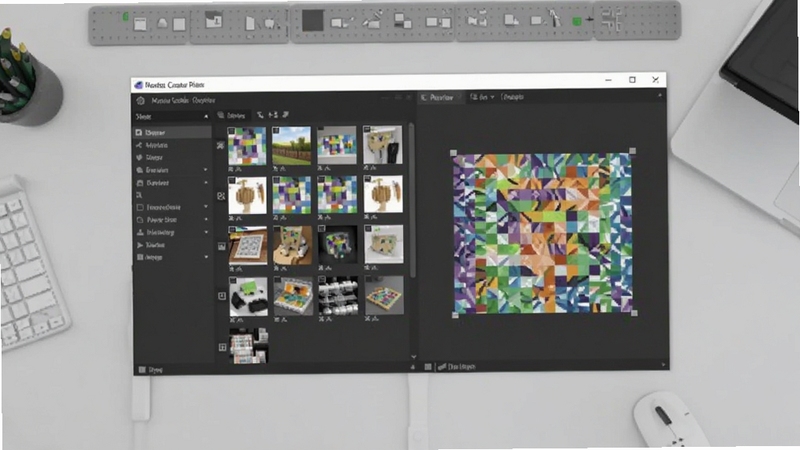
Task: Click the status bar icon at the sidebar's bottom
Action: pyautogui.click(x=142, y=369)
